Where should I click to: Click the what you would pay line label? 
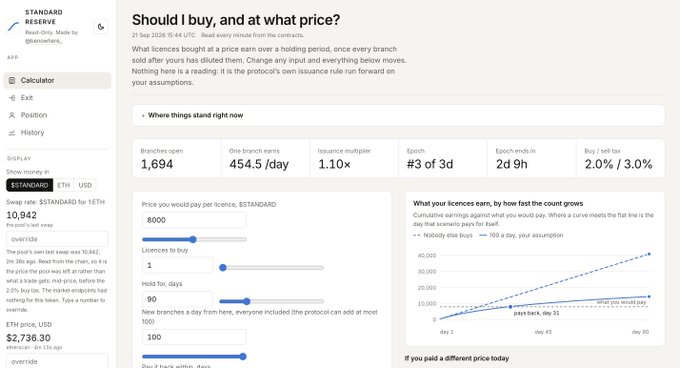pyautogui.click(x=621, y=302)
